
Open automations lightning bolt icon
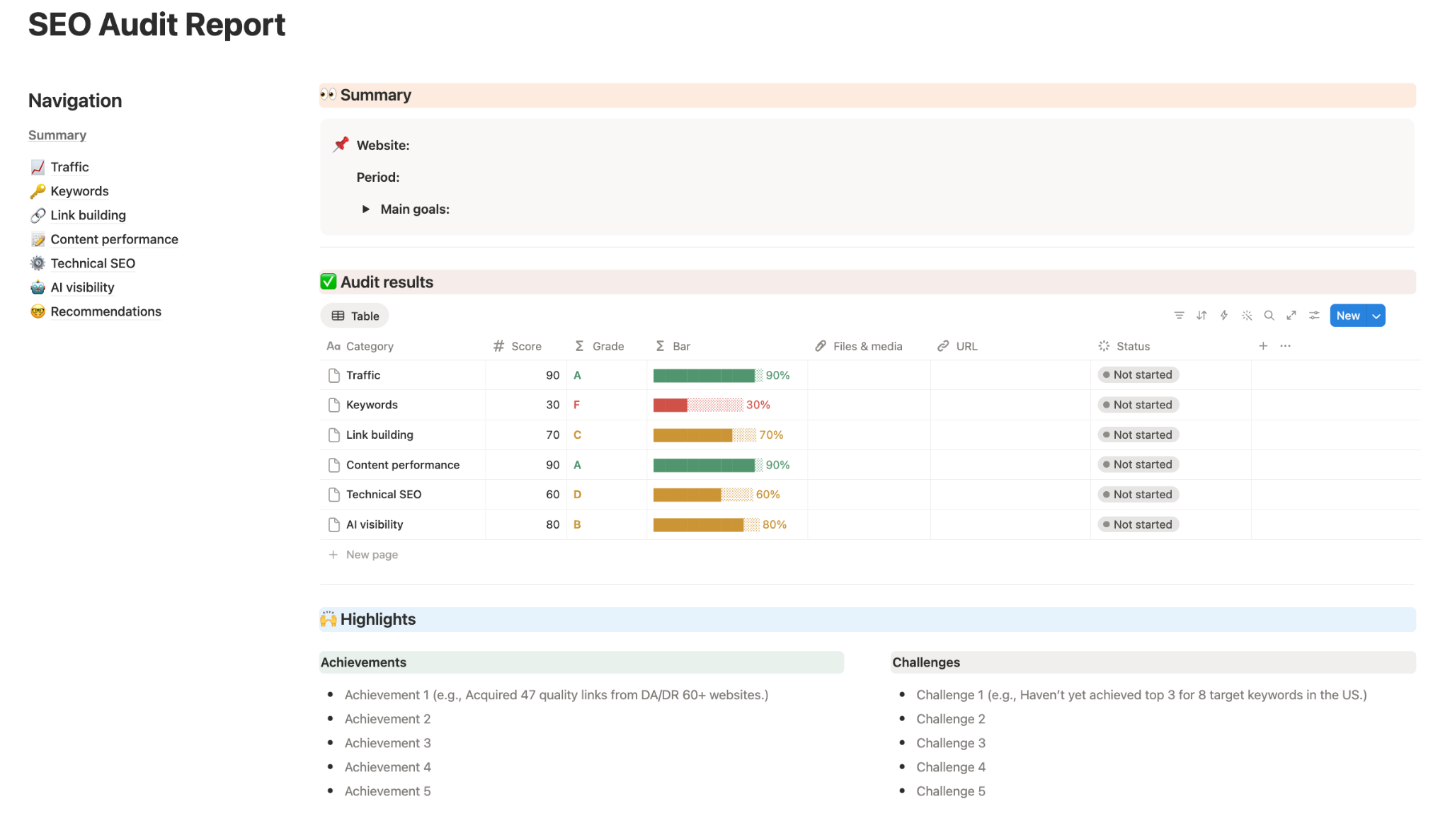[x=1224, y=316]
